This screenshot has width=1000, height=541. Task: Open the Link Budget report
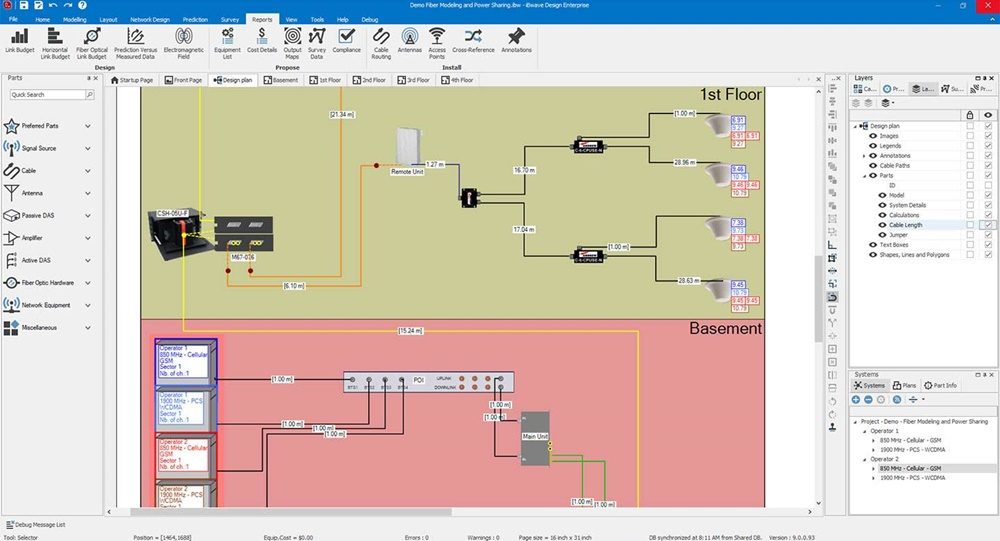point(20,41)
